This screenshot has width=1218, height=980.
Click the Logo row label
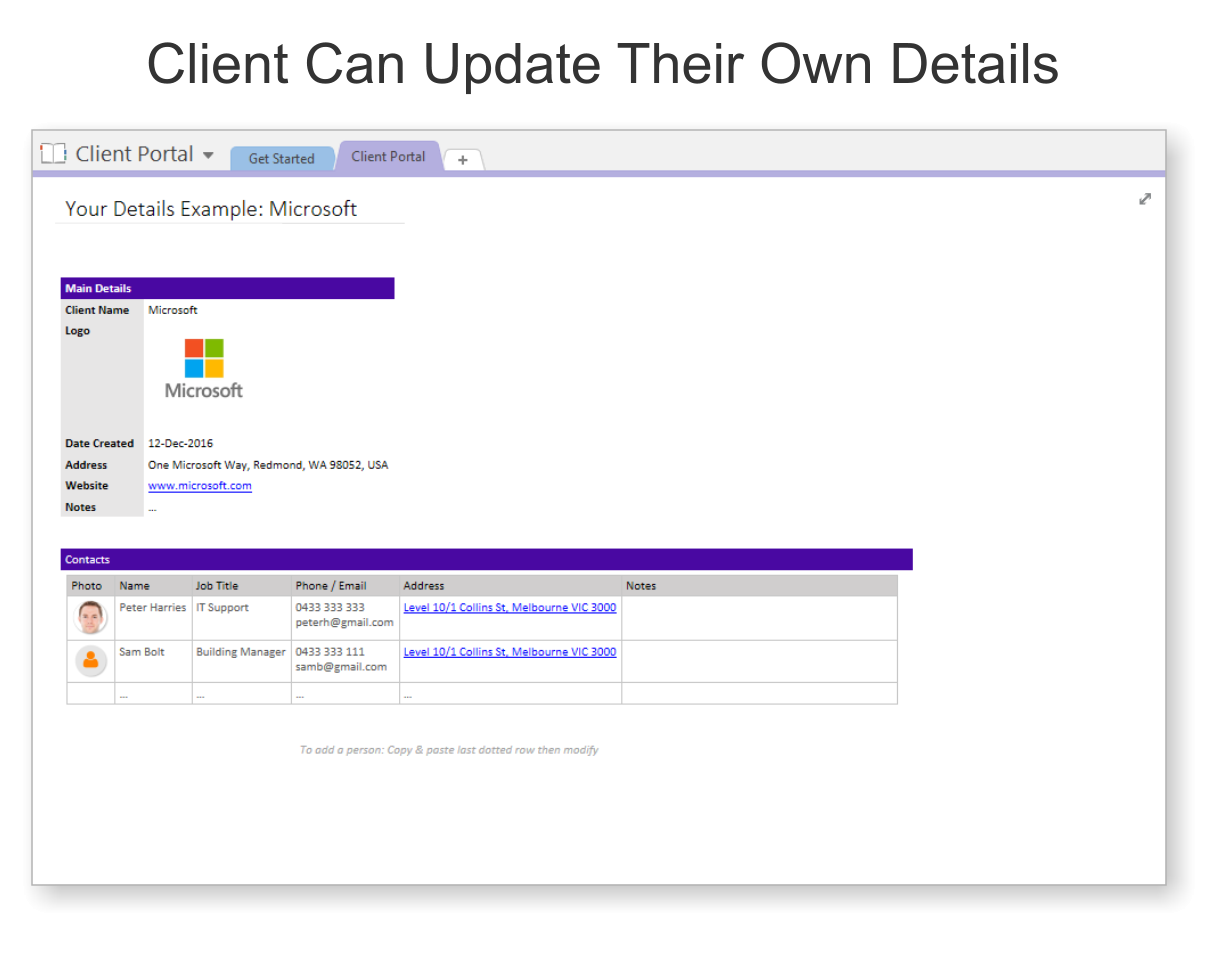coord(78,331)
